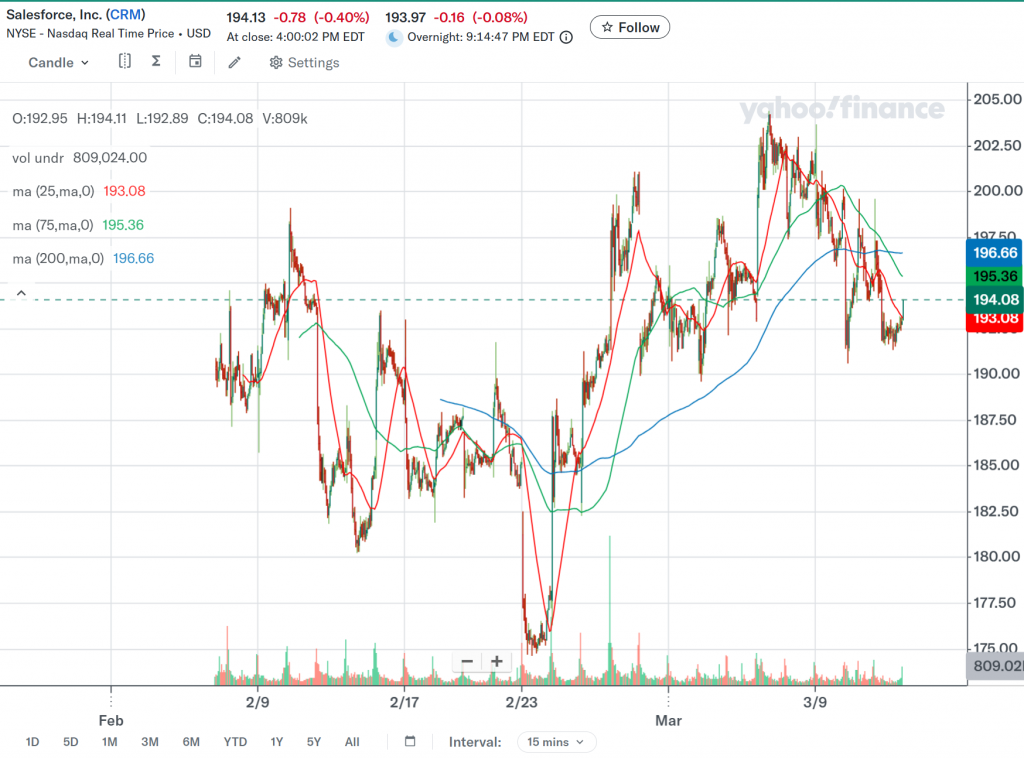Image resolution: width=1024 pixels, height=759 pixels.
Task: Toggle Follow for Salesforce stock
Action: point(629,27)
